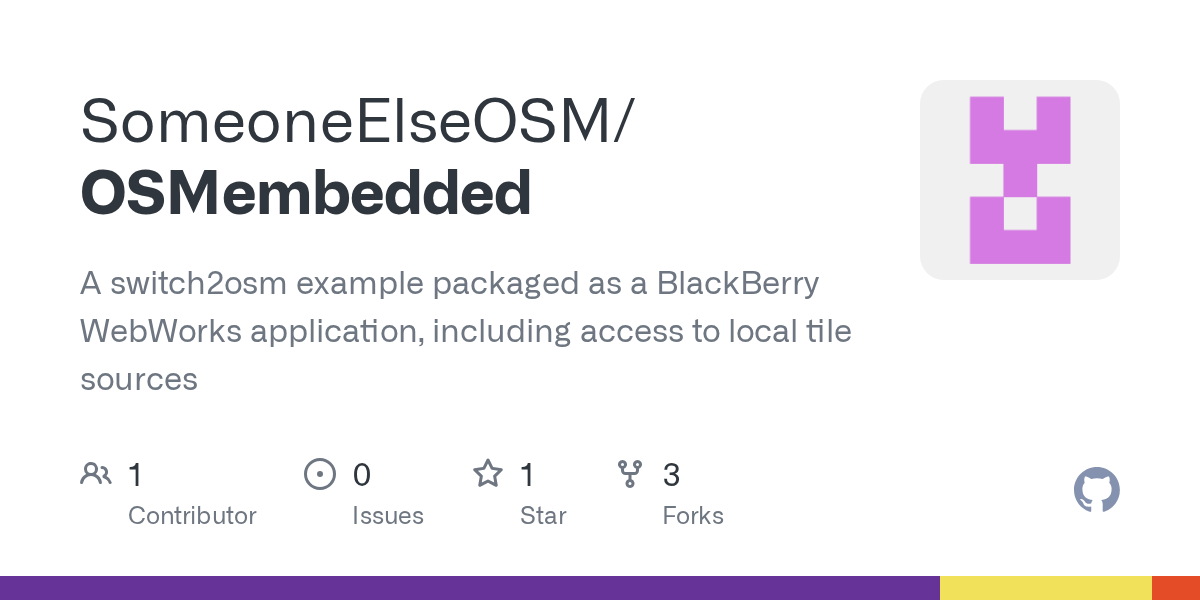Click the switch2osm description text
Viewport: 1200px width, 600px height.
(465, 331)
